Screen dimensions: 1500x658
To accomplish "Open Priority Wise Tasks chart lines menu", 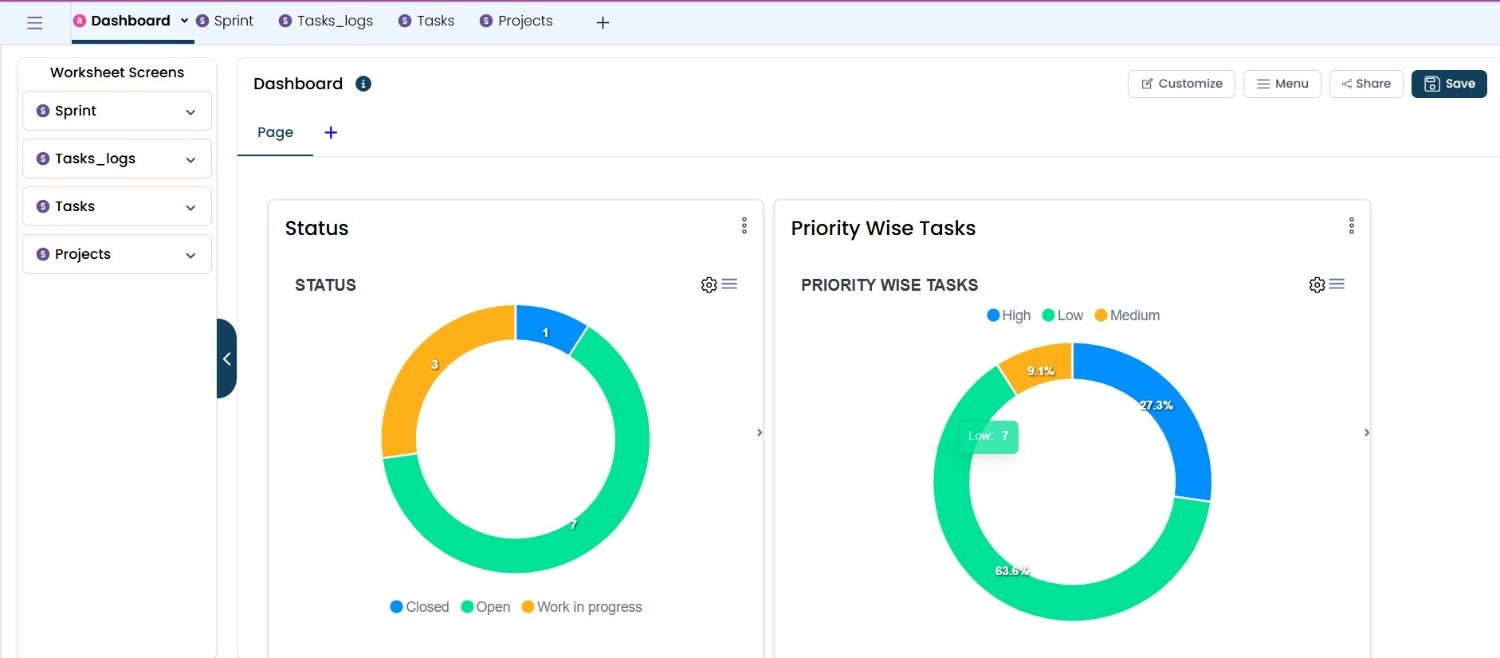I will pos(1337,285).
